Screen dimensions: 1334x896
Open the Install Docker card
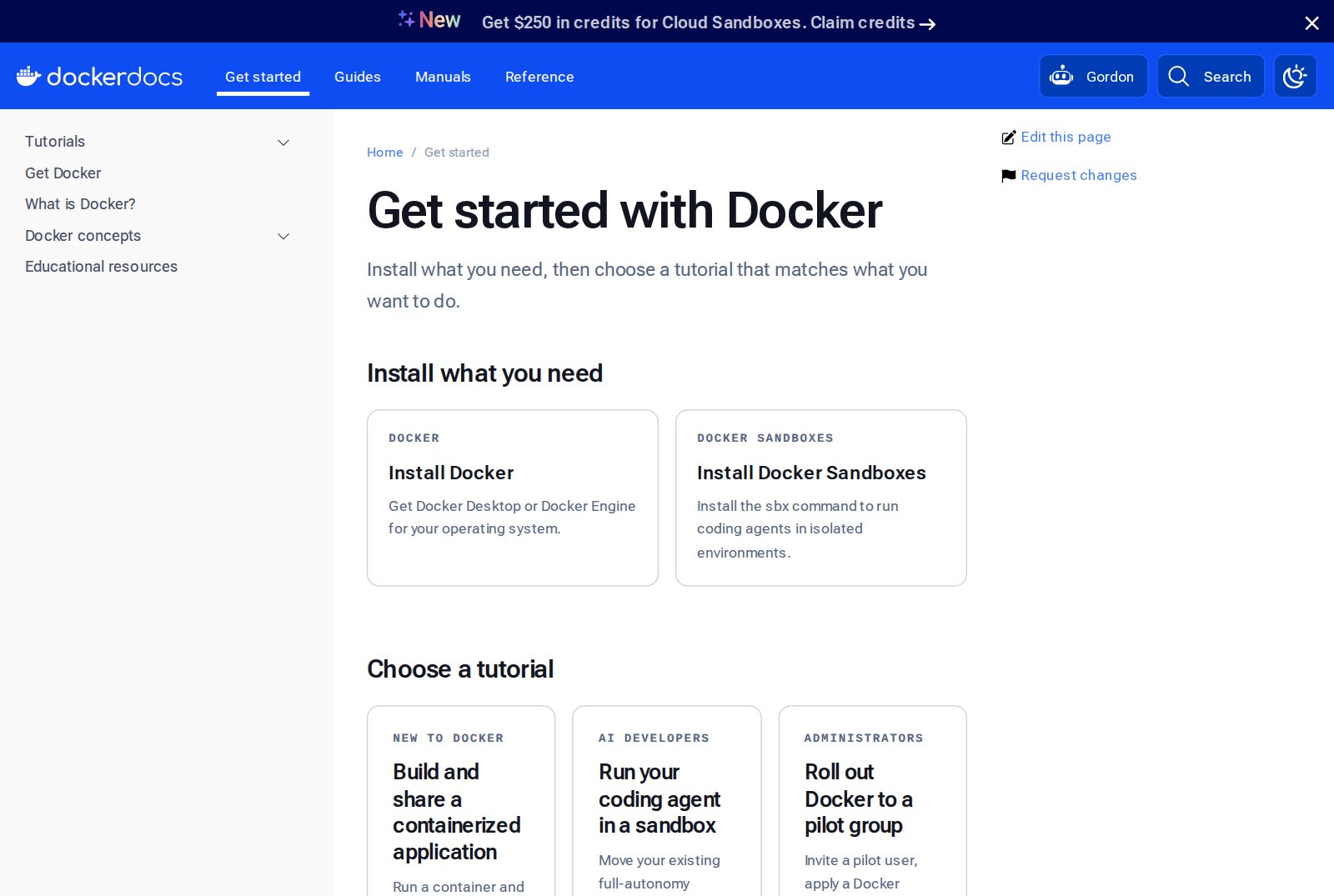coord(513,498)
